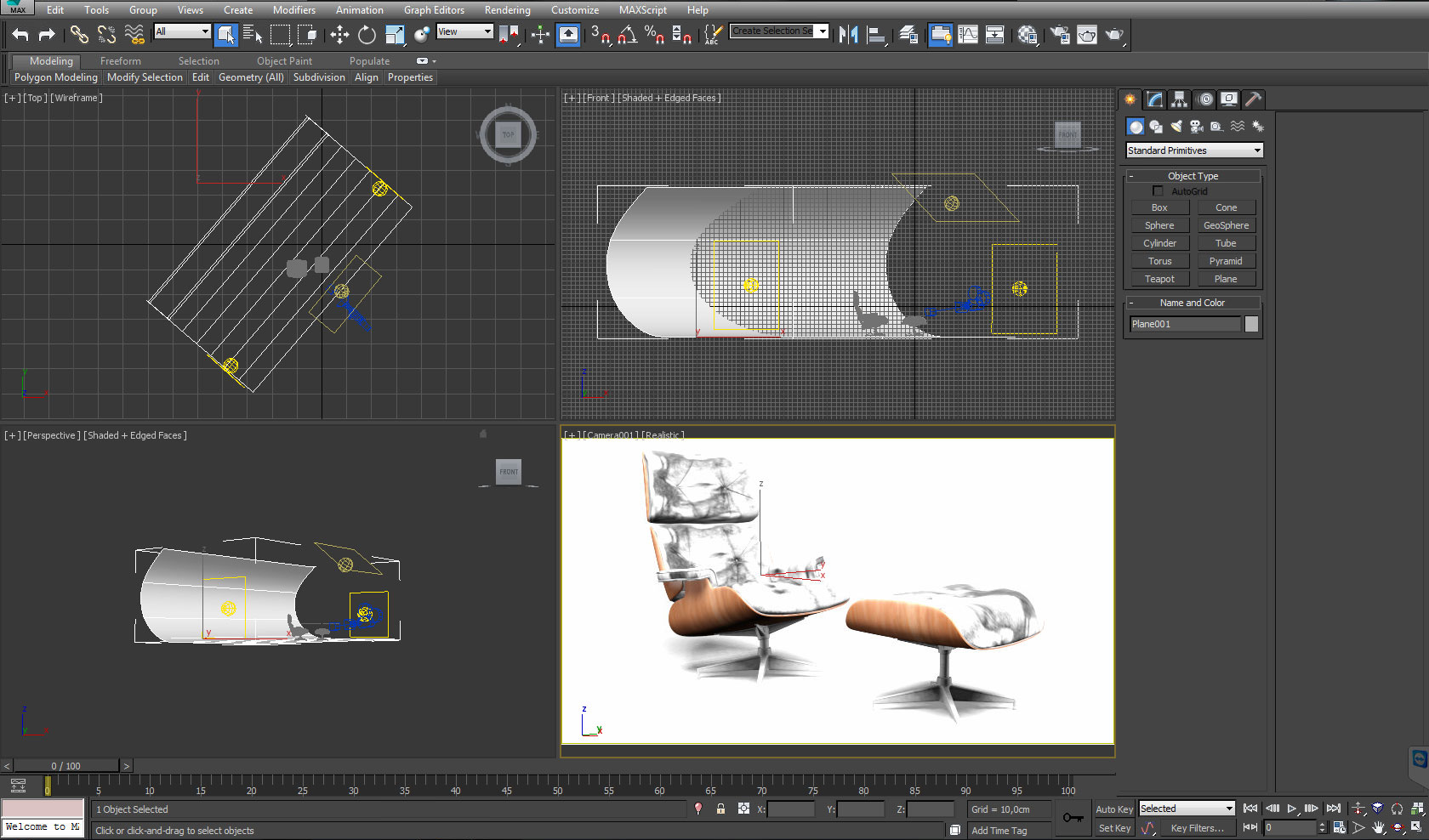This screenshot has width=1429, height=840.
Task: Click the Cylinder primitive button
Action: (x=1159, y=243)
